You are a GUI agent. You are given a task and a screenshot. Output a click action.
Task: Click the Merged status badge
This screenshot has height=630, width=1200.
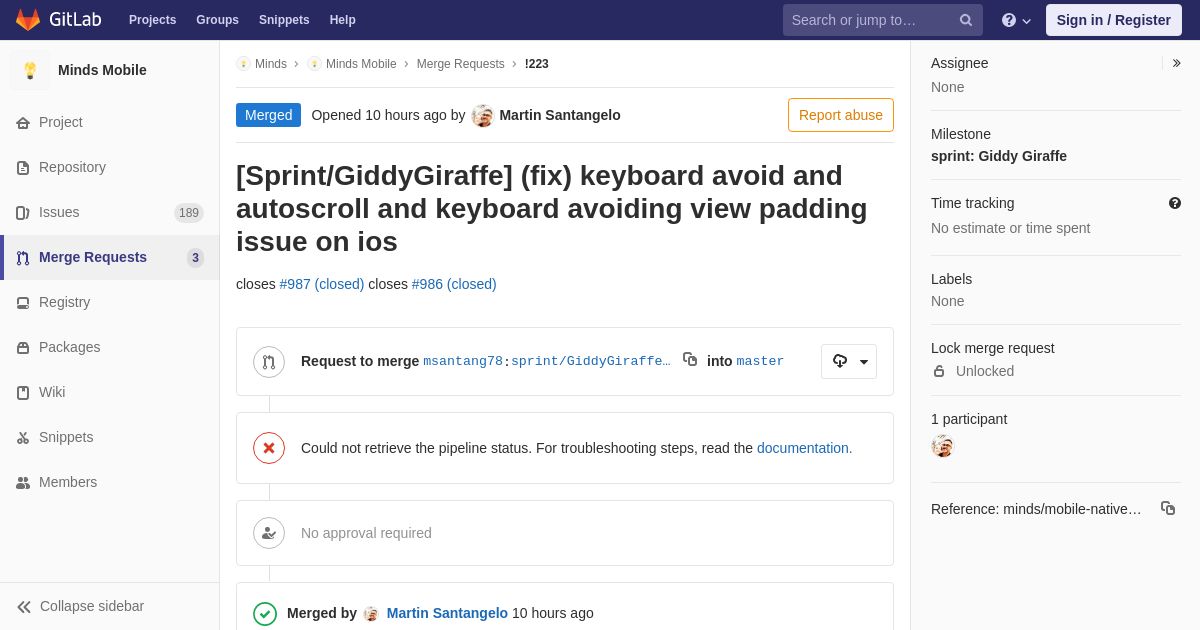(x=268, y=115)
